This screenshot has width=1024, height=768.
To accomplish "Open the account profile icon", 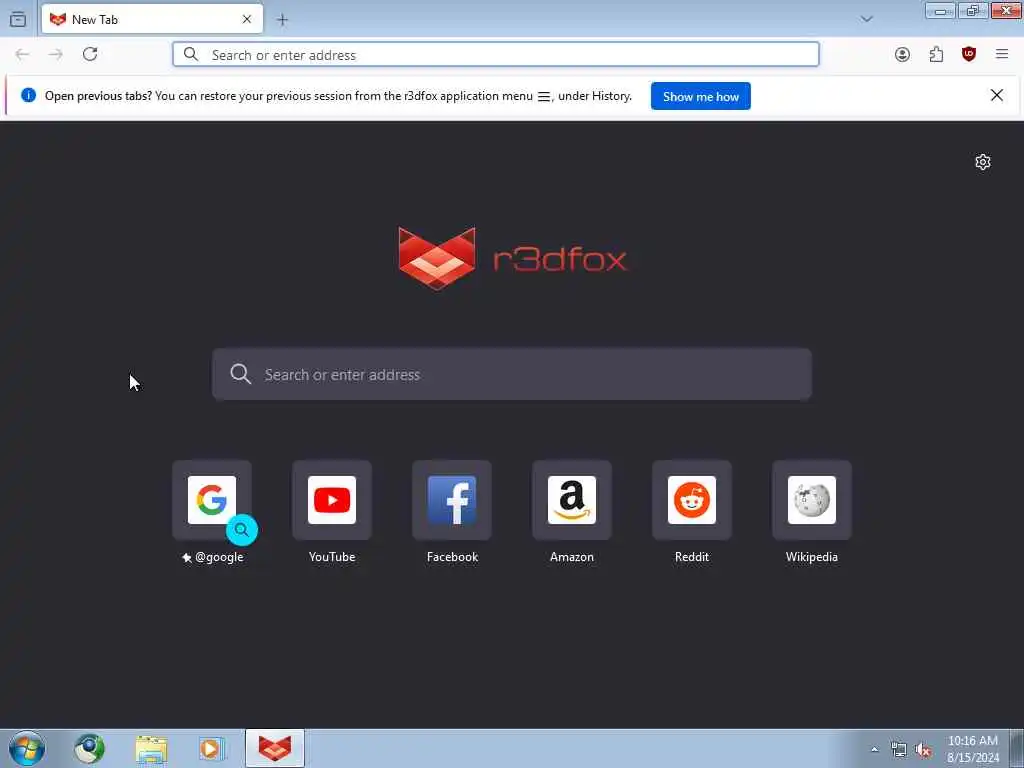I will click(x=903, y=54).
